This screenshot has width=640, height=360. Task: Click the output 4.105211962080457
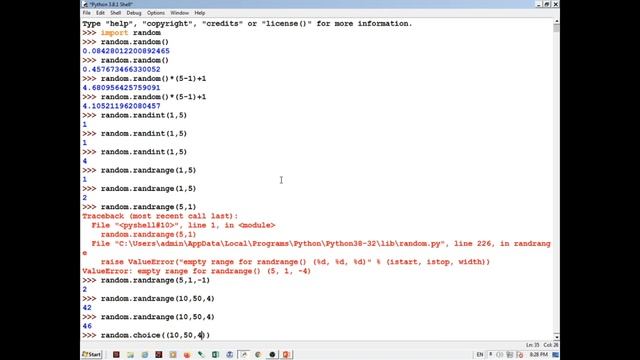[121, 106]
